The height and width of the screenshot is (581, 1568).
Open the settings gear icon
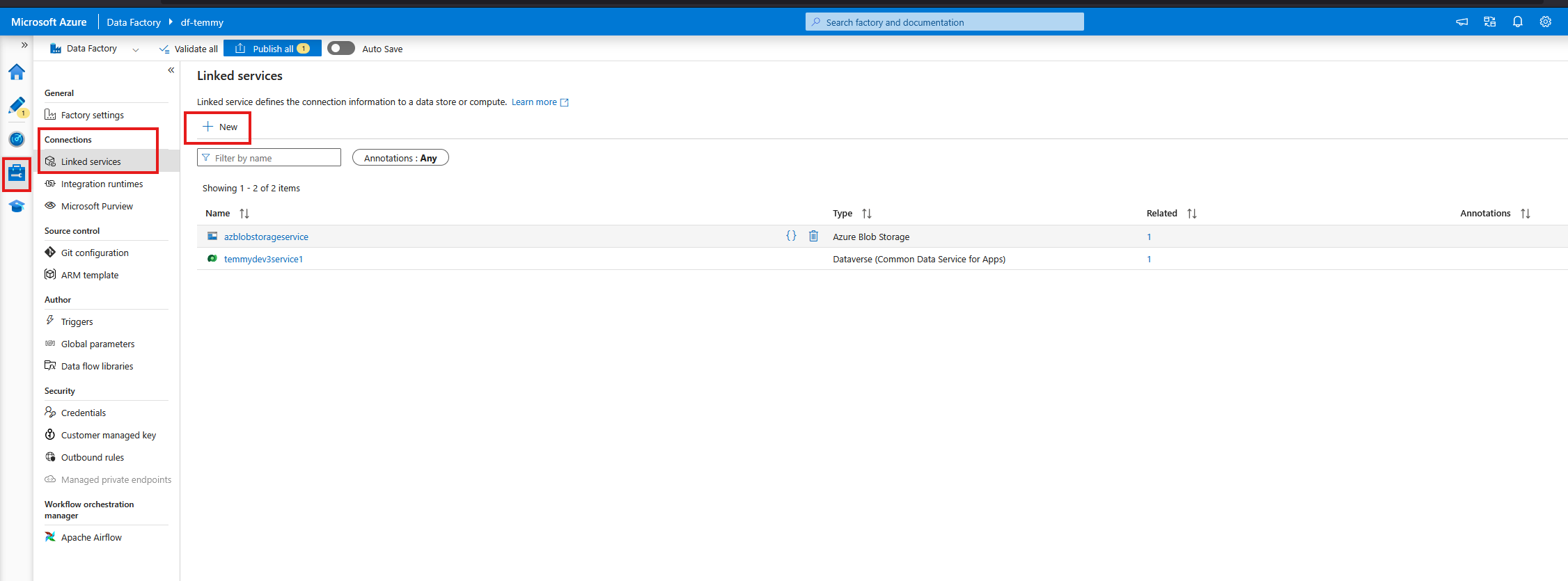coord(1546,22)
